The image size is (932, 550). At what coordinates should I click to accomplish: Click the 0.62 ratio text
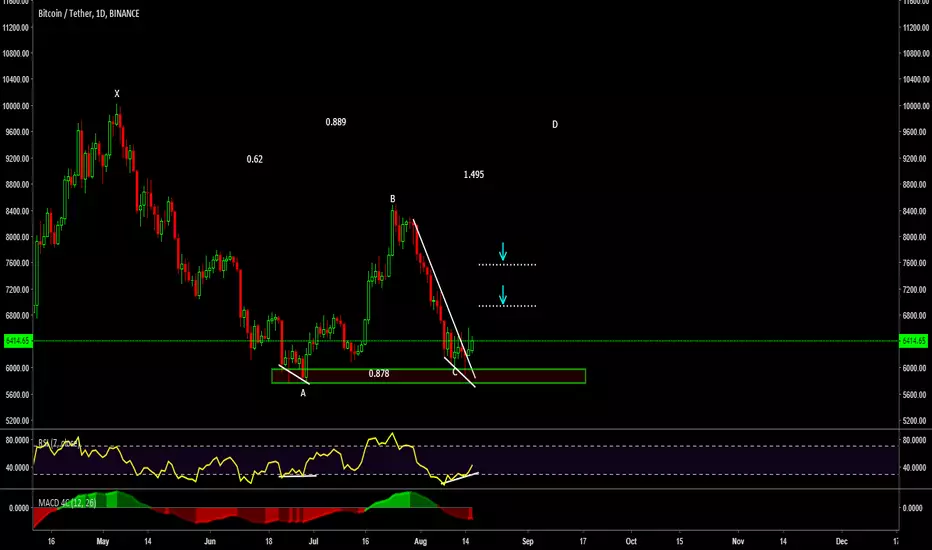(254, 159)
